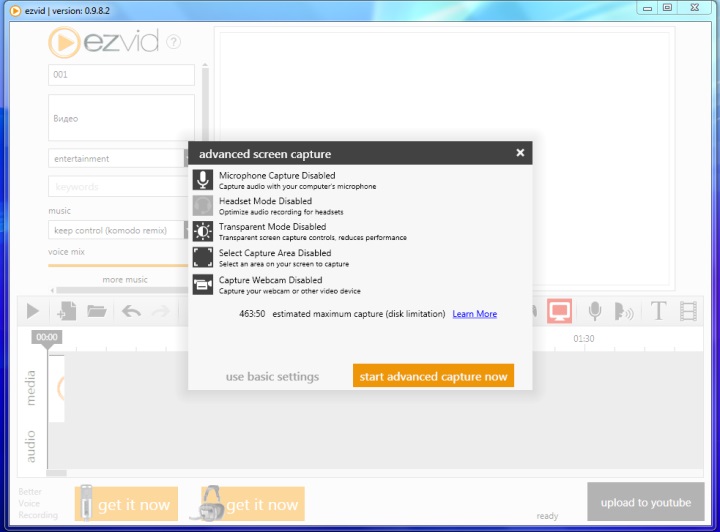Image resolution: width=720 pixels, height=532 pixels.
Task: Maximize the ezvid window
Action: [667, 8]
